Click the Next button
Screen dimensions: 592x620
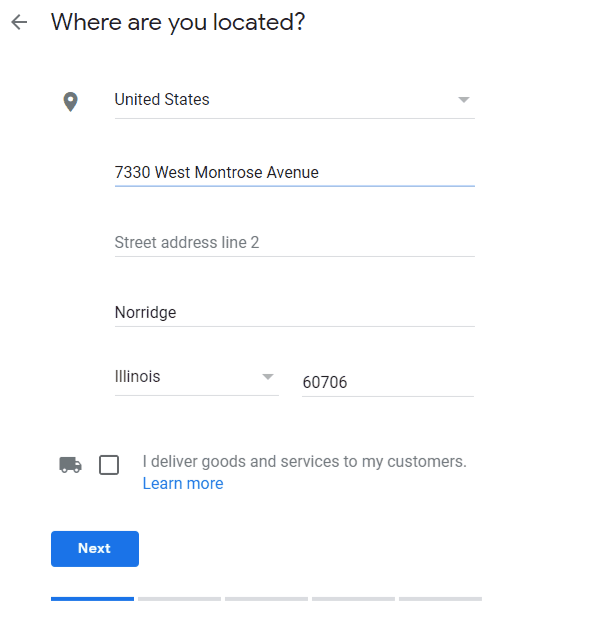[95, 548]
